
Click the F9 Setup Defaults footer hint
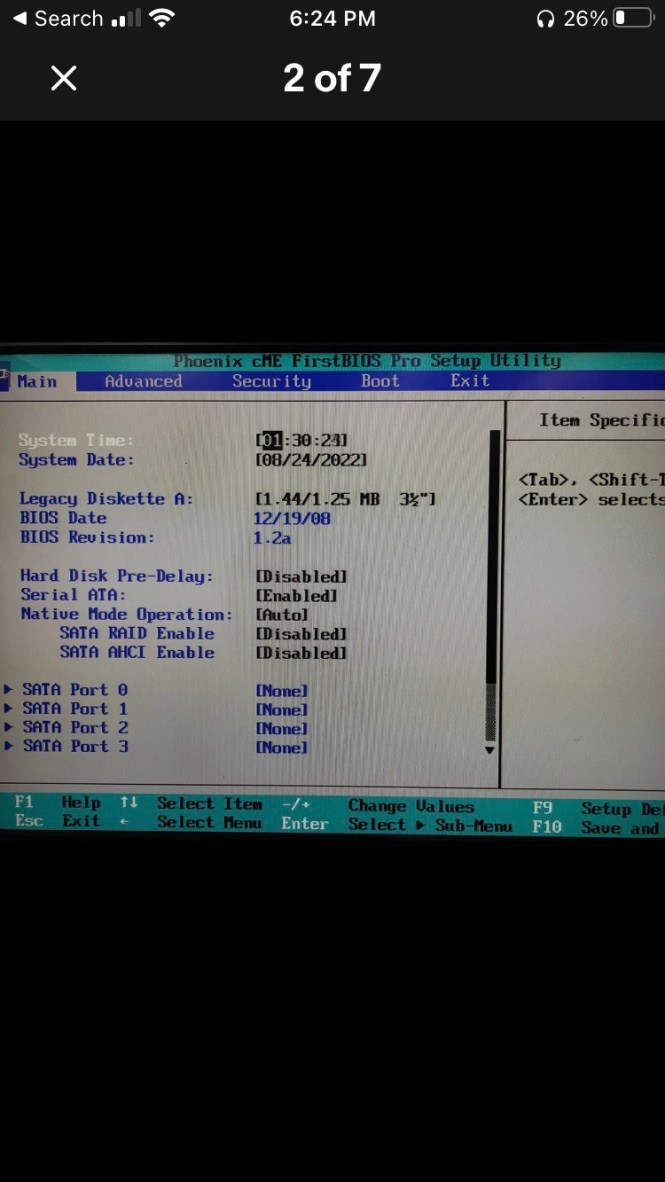[598, 809]
